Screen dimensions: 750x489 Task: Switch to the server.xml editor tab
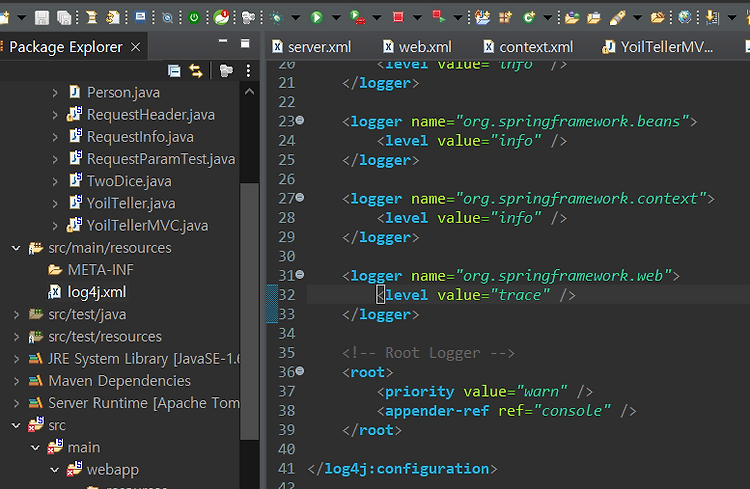coord(312,47)
